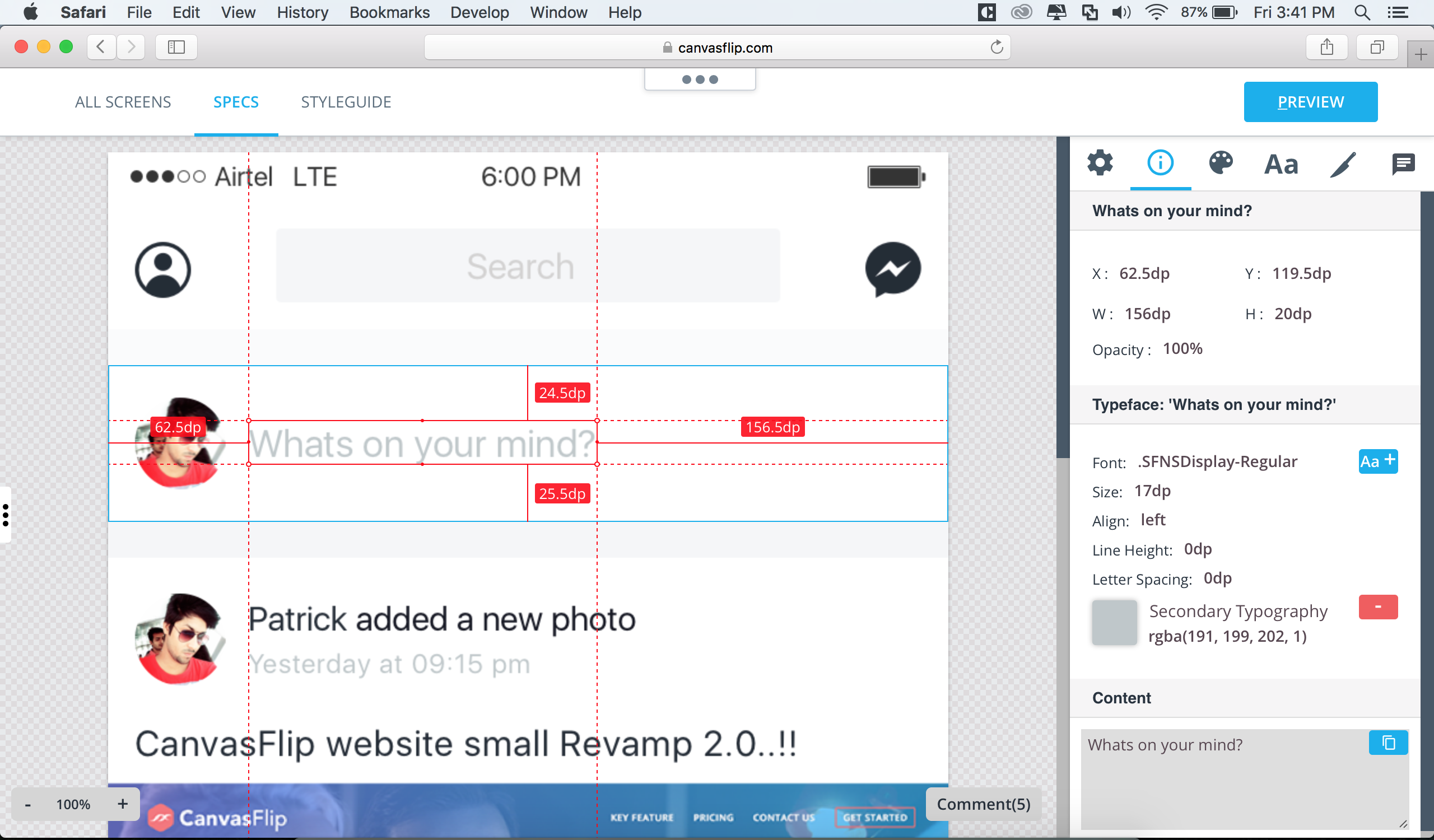
Task: Open the Aa typography panel icon
Action: (x=1281, y=165)
